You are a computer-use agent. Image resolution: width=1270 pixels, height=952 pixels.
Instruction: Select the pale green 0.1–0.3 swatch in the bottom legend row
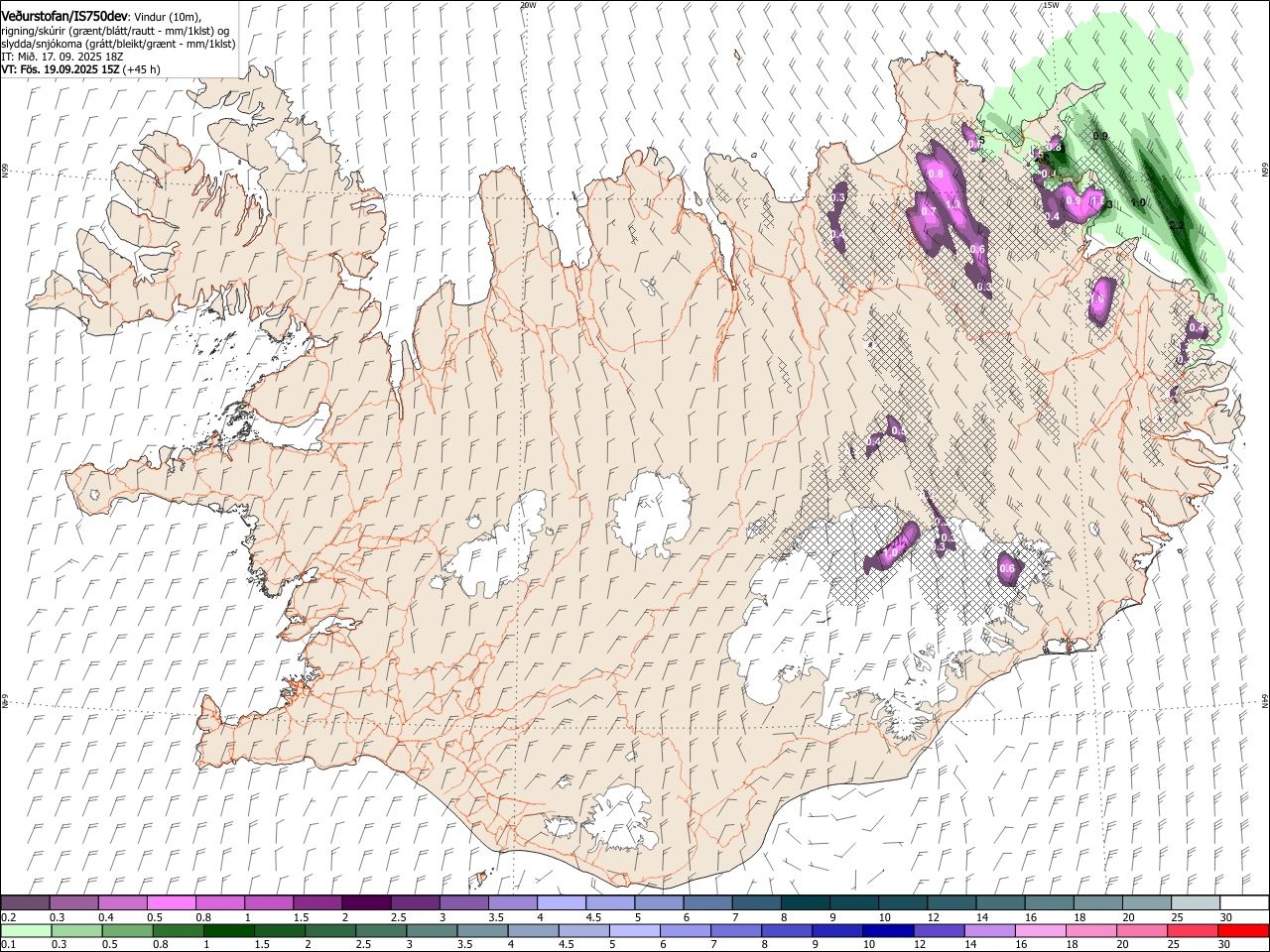(26, 931)
